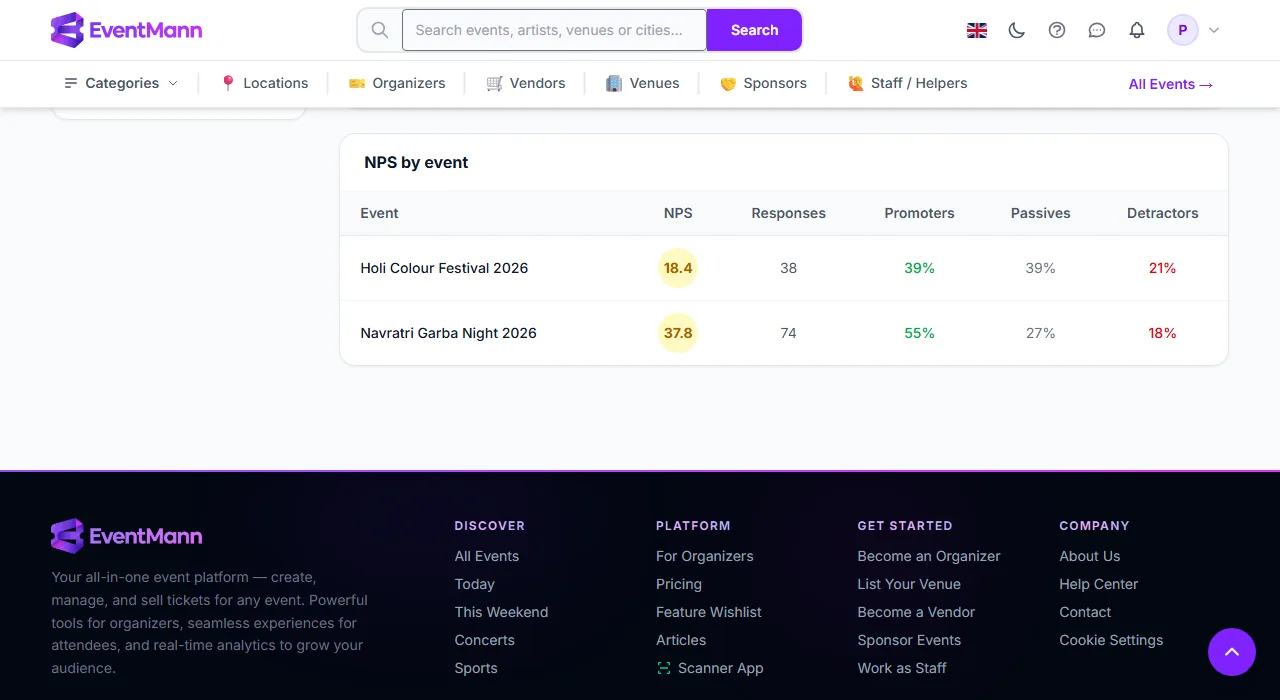This screenshot has height=700, width=1280.
Task: Open the Sponsors menu item
Action: point(763,83)
